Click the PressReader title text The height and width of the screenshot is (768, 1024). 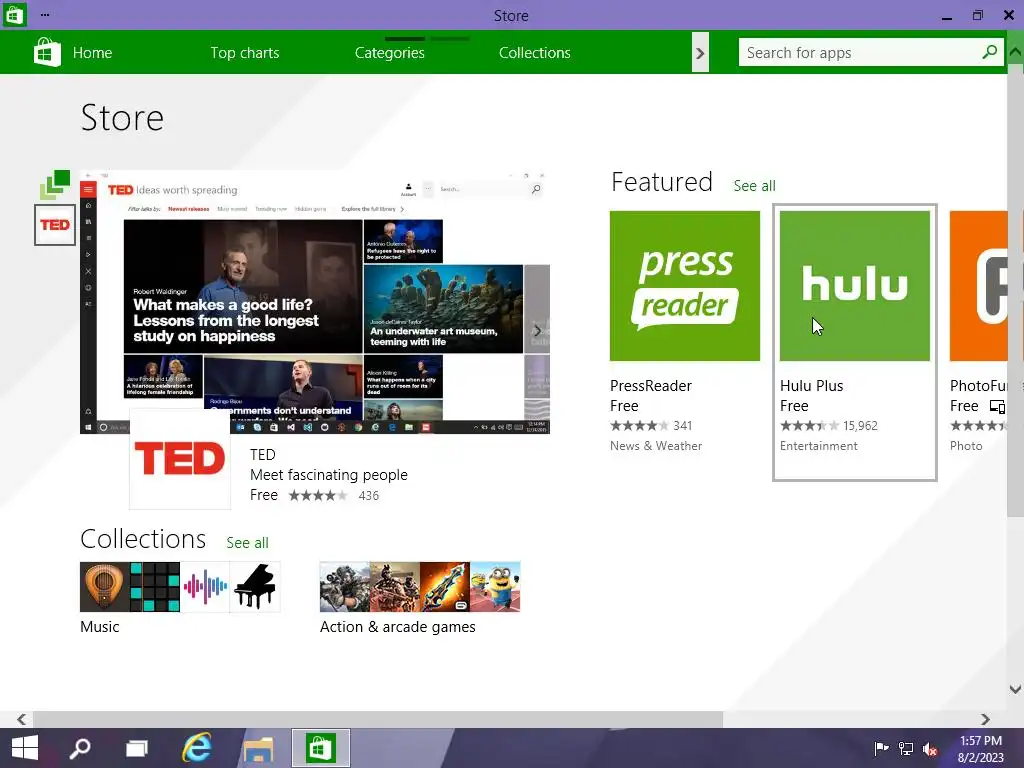coord(650,386)
